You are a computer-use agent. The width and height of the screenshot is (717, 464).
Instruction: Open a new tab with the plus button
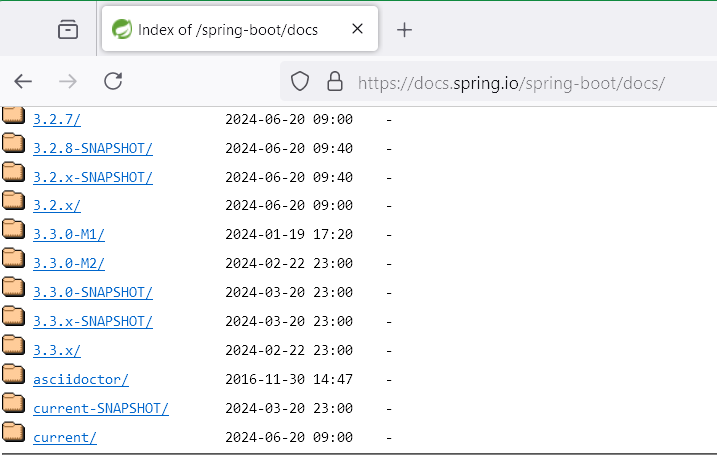point(404,30)
